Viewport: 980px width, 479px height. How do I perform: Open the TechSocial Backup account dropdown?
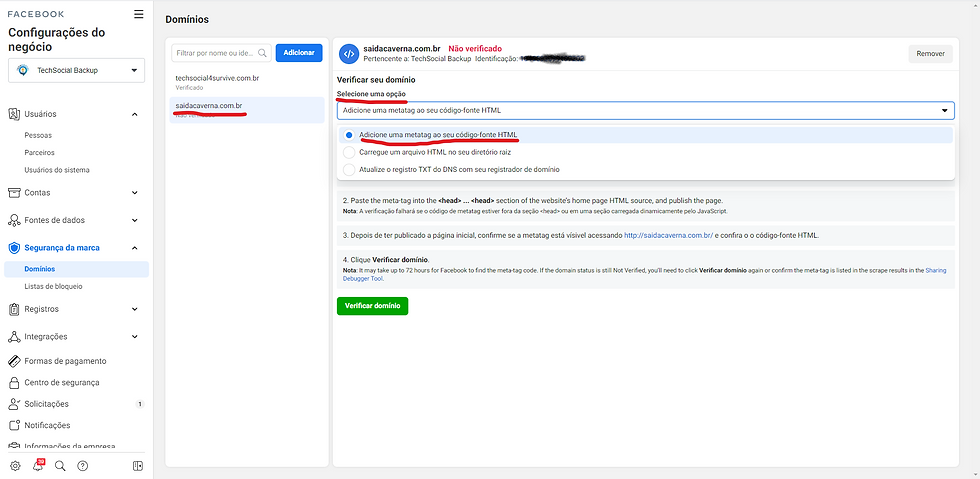pyautogui.click(x=76, y=71)
